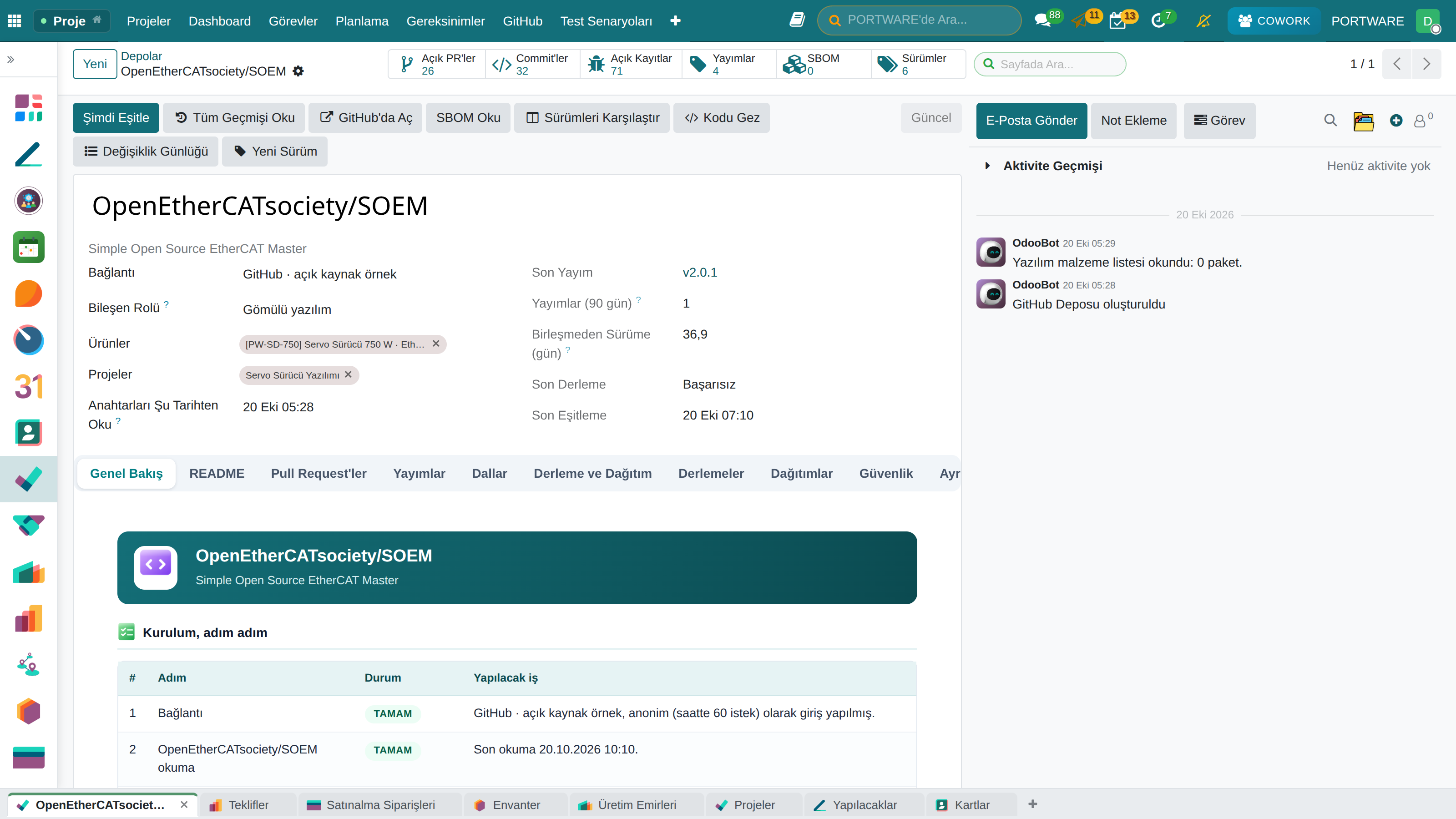Open the calendar activities icon with badge 13
1456x819 pixels.
click(x=1117, y=21)
